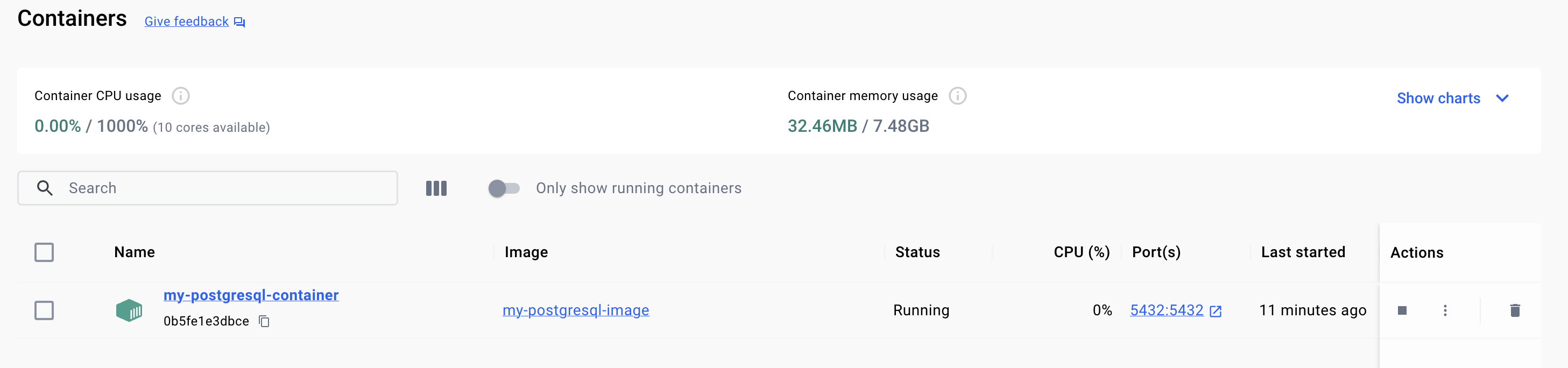Delete my-postgresql-container with the trash icon
The height and width of the screenshot is (368, 1568).
[1515, 311]
